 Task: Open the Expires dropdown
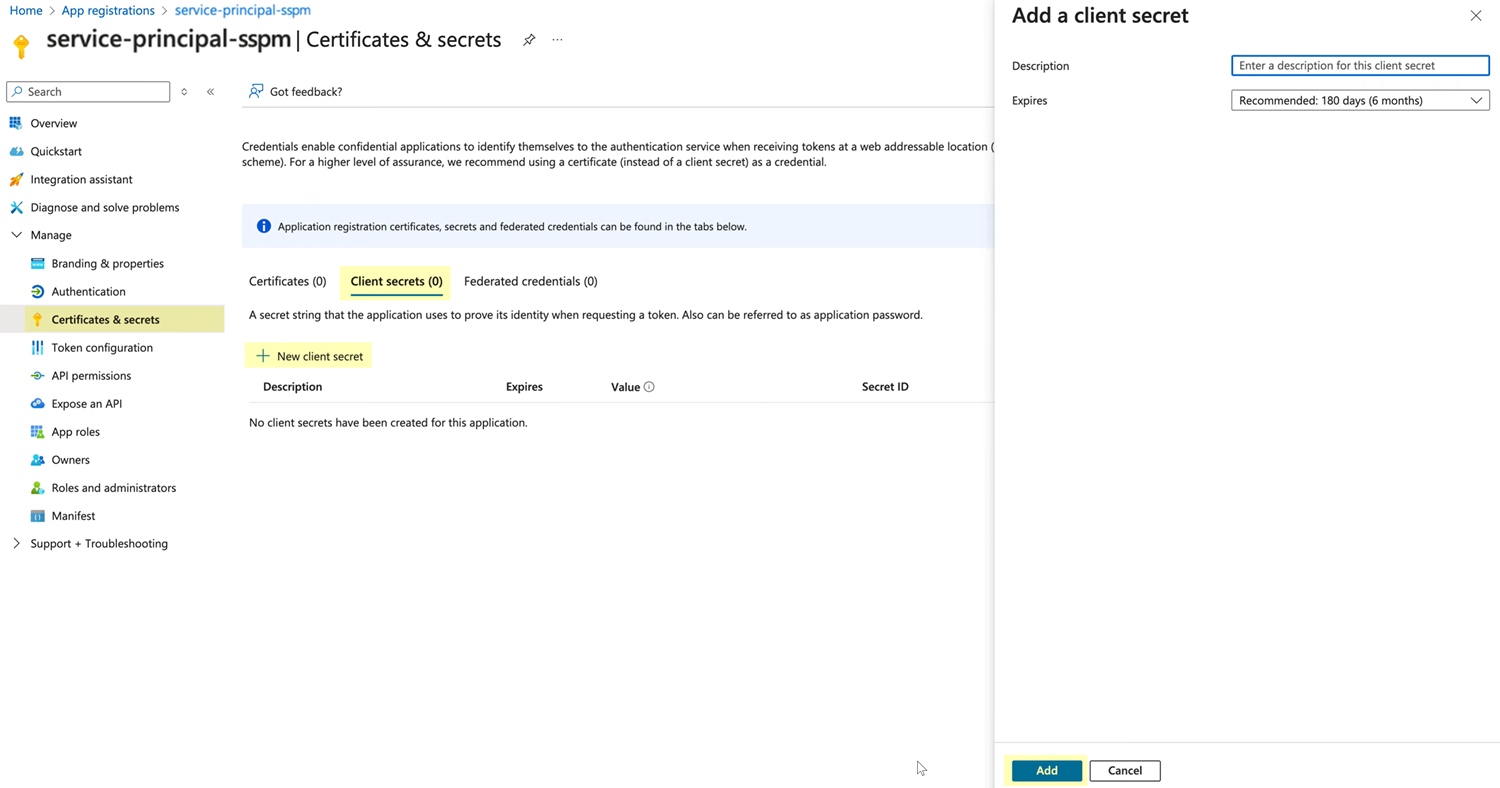[x=1360, y=100]
